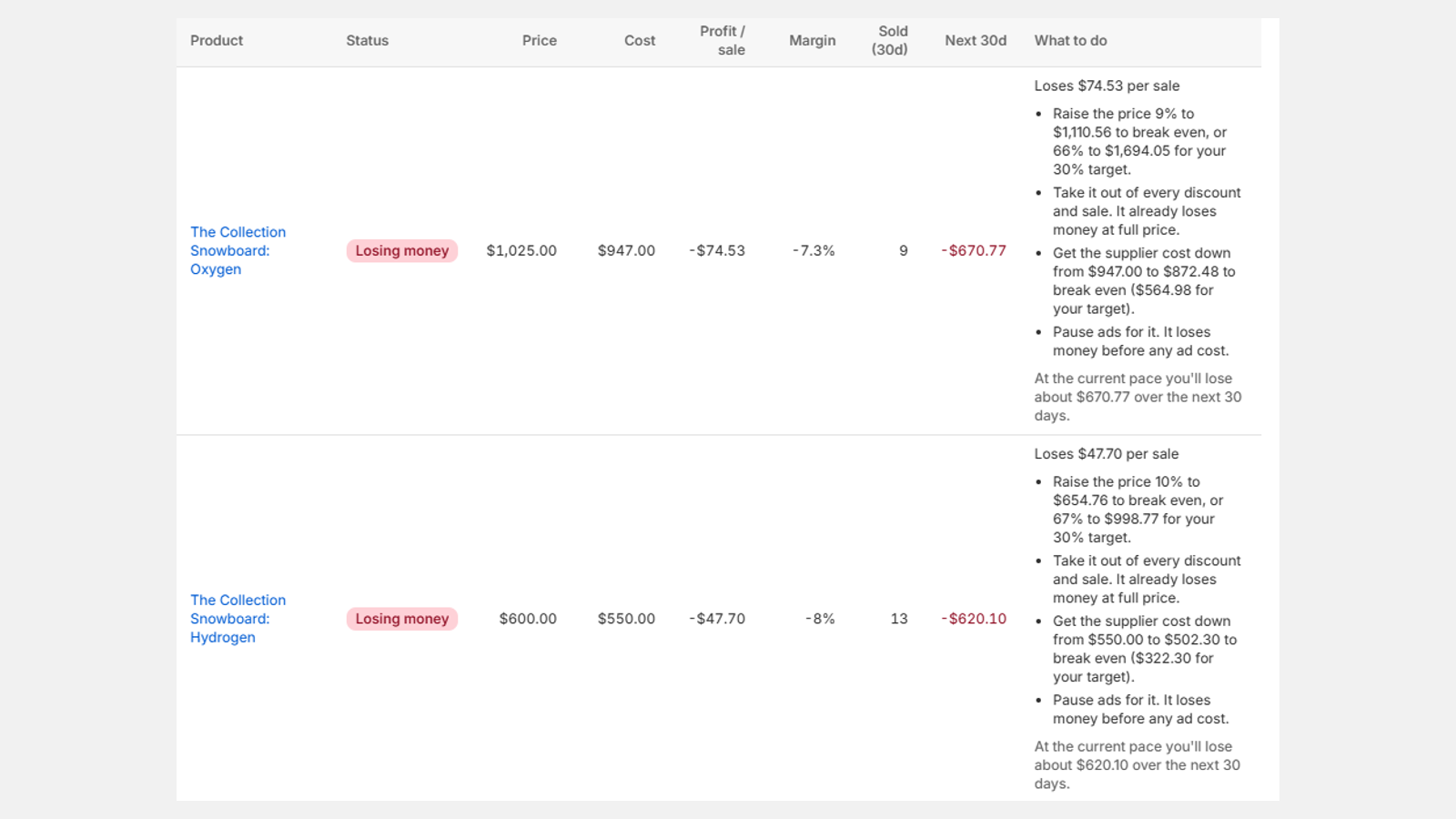This screenshot has height=819, width=1456.
Task: Click the Losing money badge for Hydrogen
Action: coord(401,619)
